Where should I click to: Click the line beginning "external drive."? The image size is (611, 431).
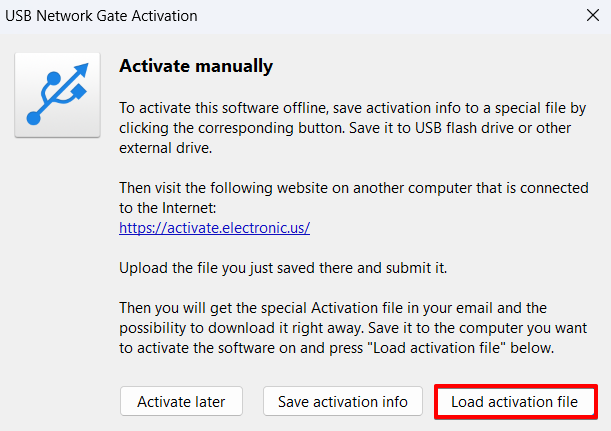[160, 148]
